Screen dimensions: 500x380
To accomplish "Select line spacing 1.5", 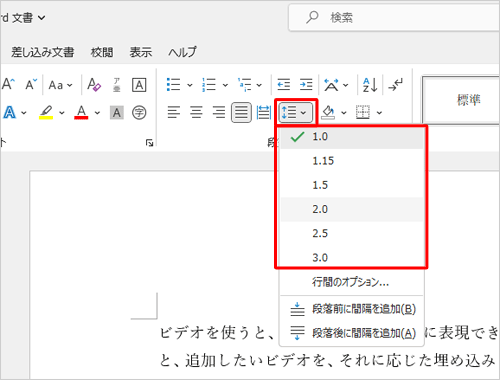I will 352,185.
